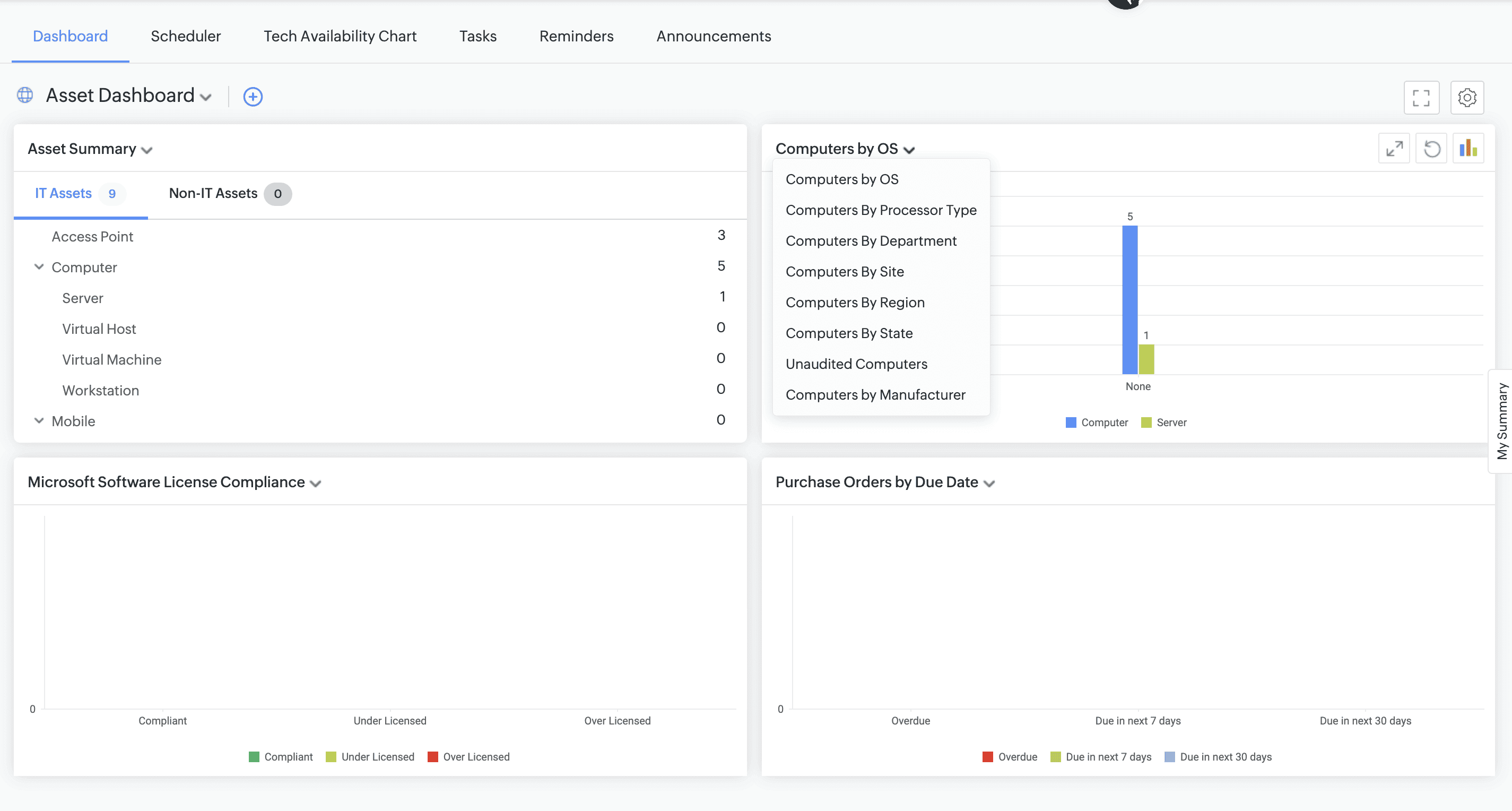1512x811 pixels.
Task: Open the Asset Summary widget dropdown
Action: pos(147,150)
